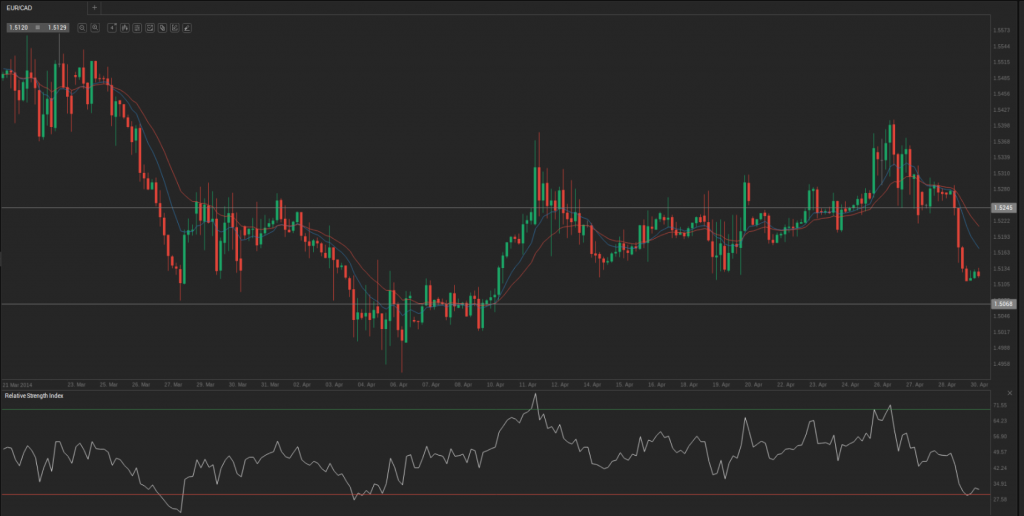Click the left edge panel expander handle
1024x516 pixels.
(2, 259)
